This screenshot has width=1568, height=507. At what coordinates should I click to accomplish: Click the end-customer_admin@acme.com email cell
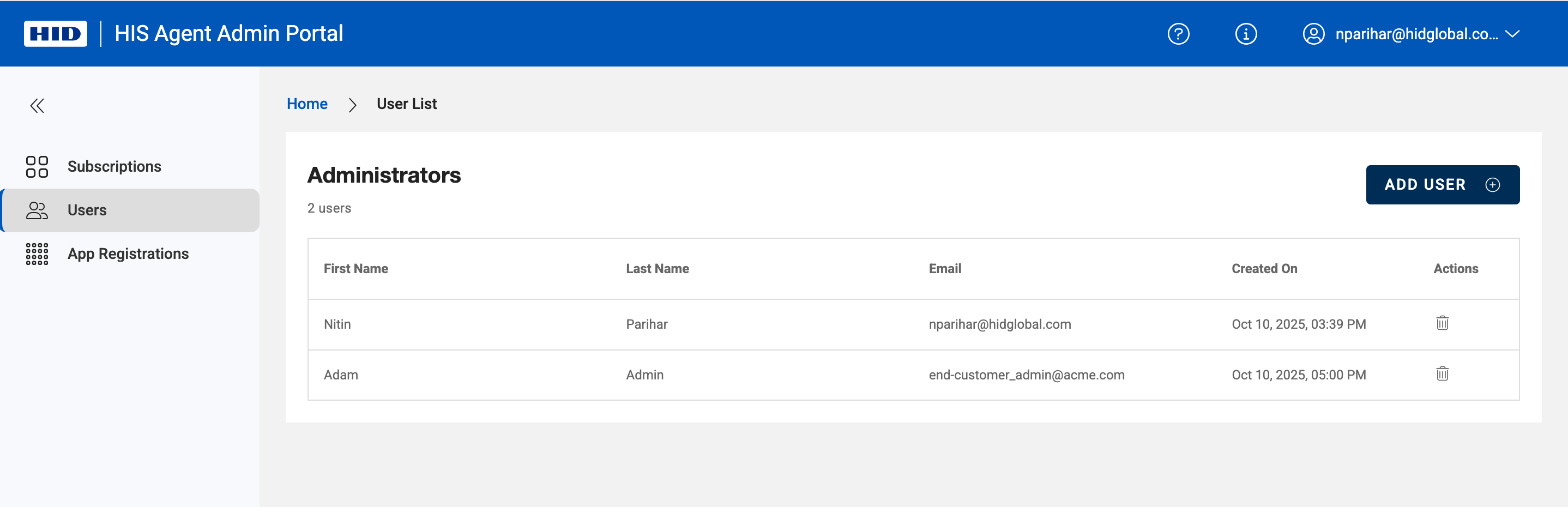point(1026,375)
